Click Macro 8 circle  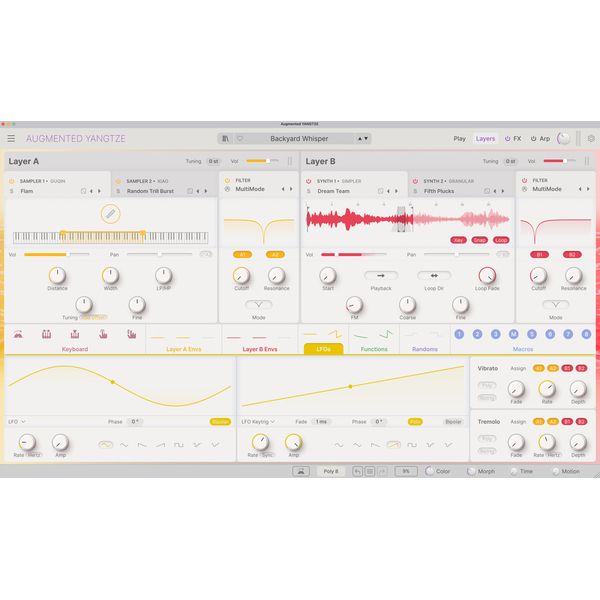(x=586, y=334)
